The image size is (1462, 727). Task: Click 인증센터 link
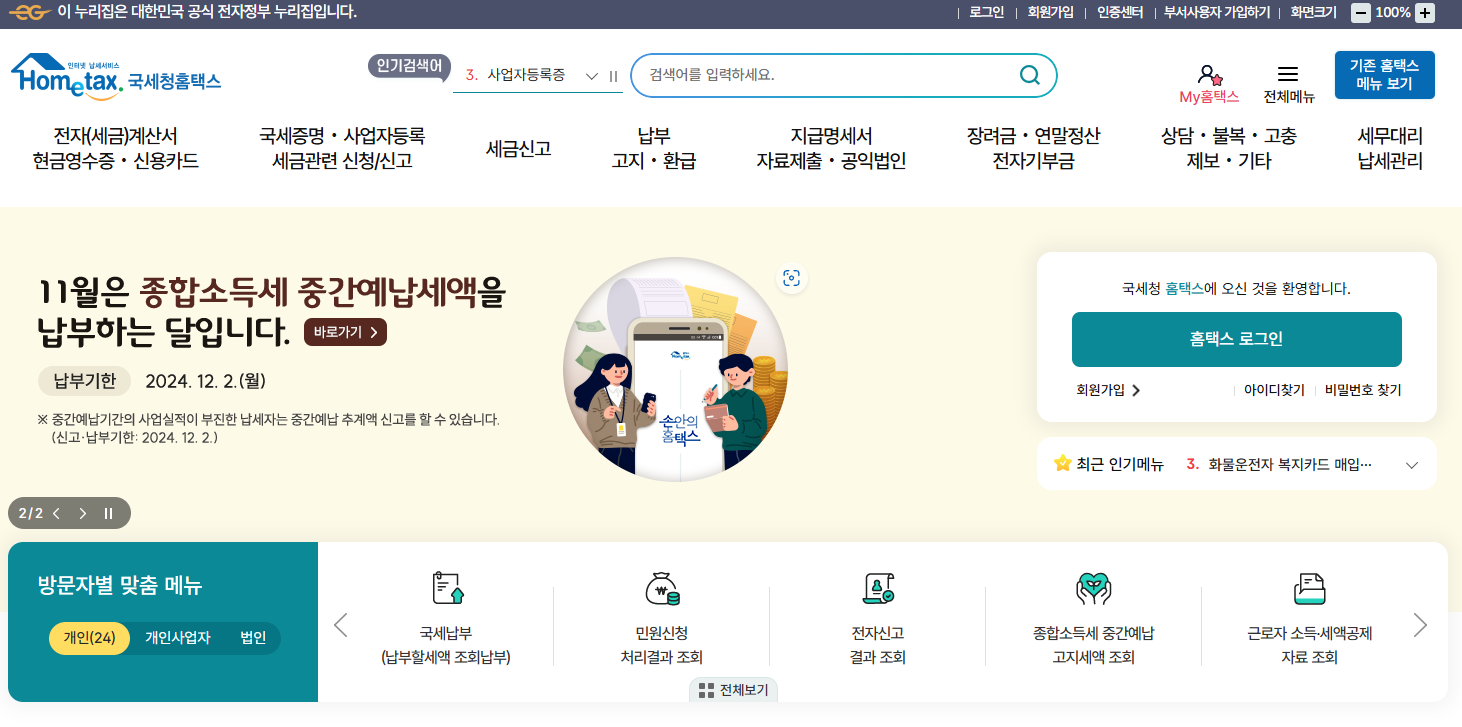1119,12
